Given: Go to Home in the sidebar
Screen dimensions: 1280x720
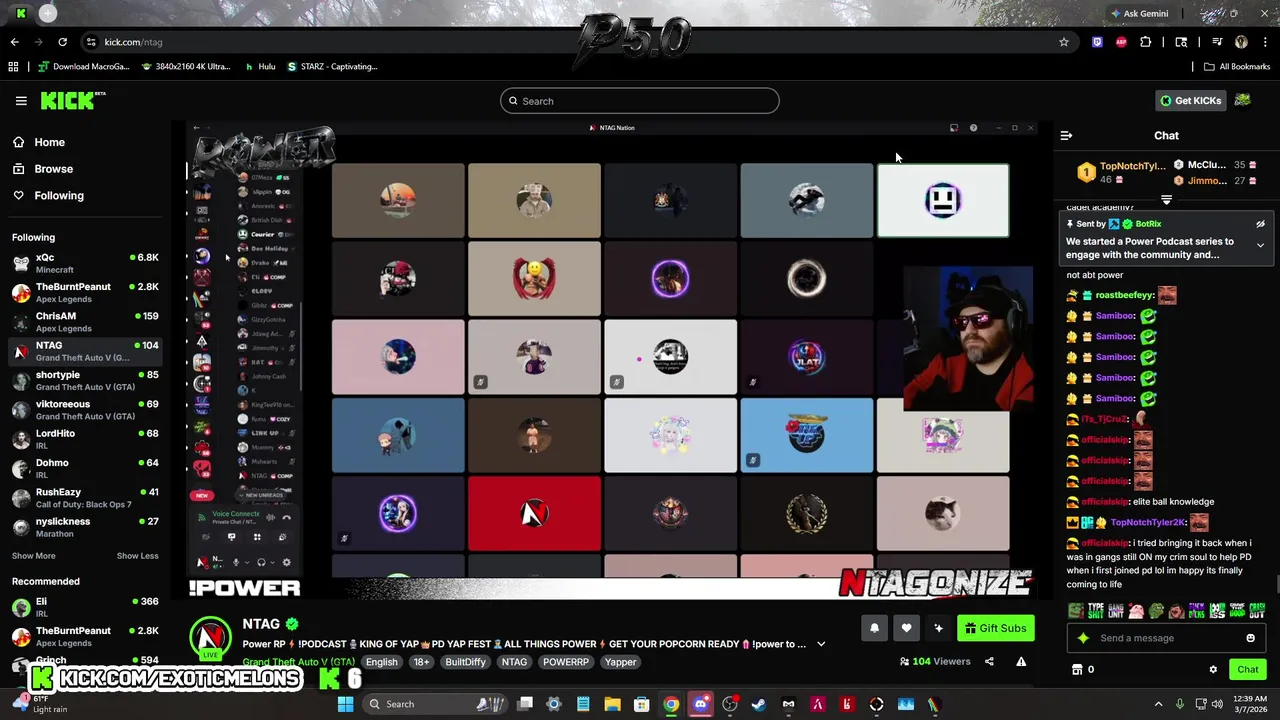Looking at the screenshot, I should click(x=49, y=142).
